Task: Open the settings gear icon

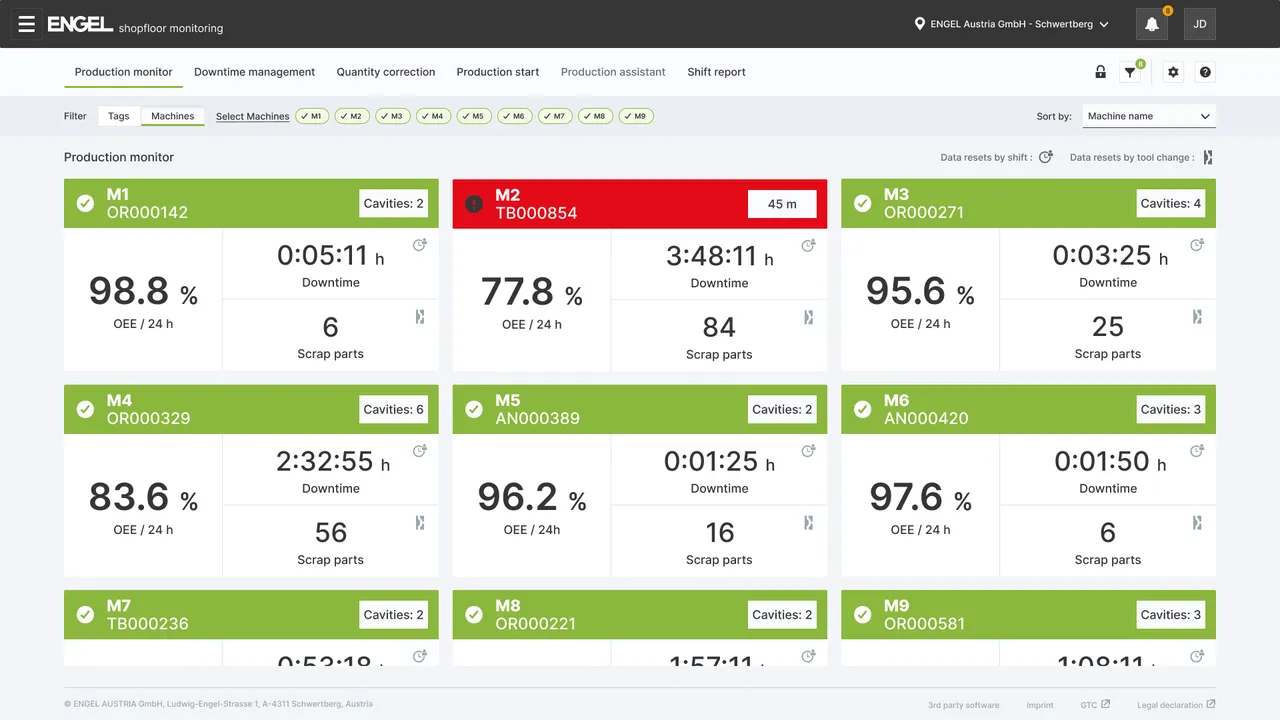Action: 1174,72
